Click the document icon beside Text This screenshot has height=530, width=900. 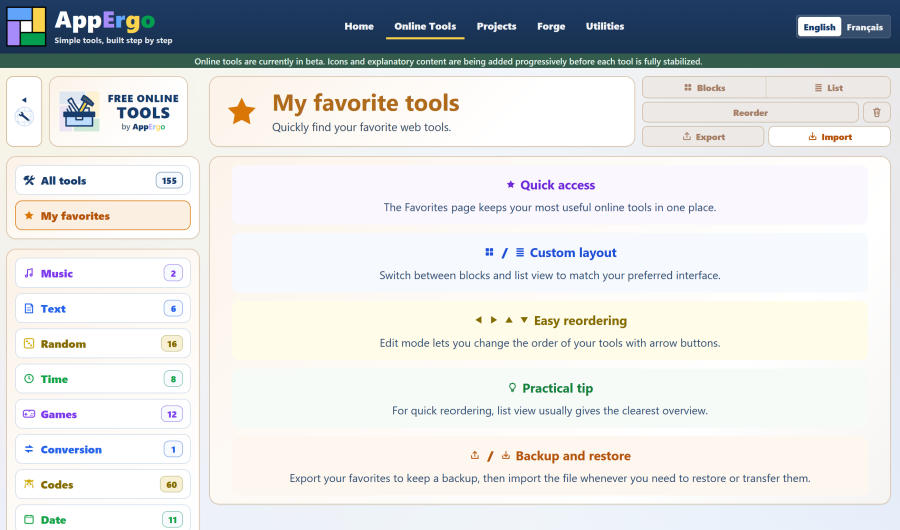point(29,308)
